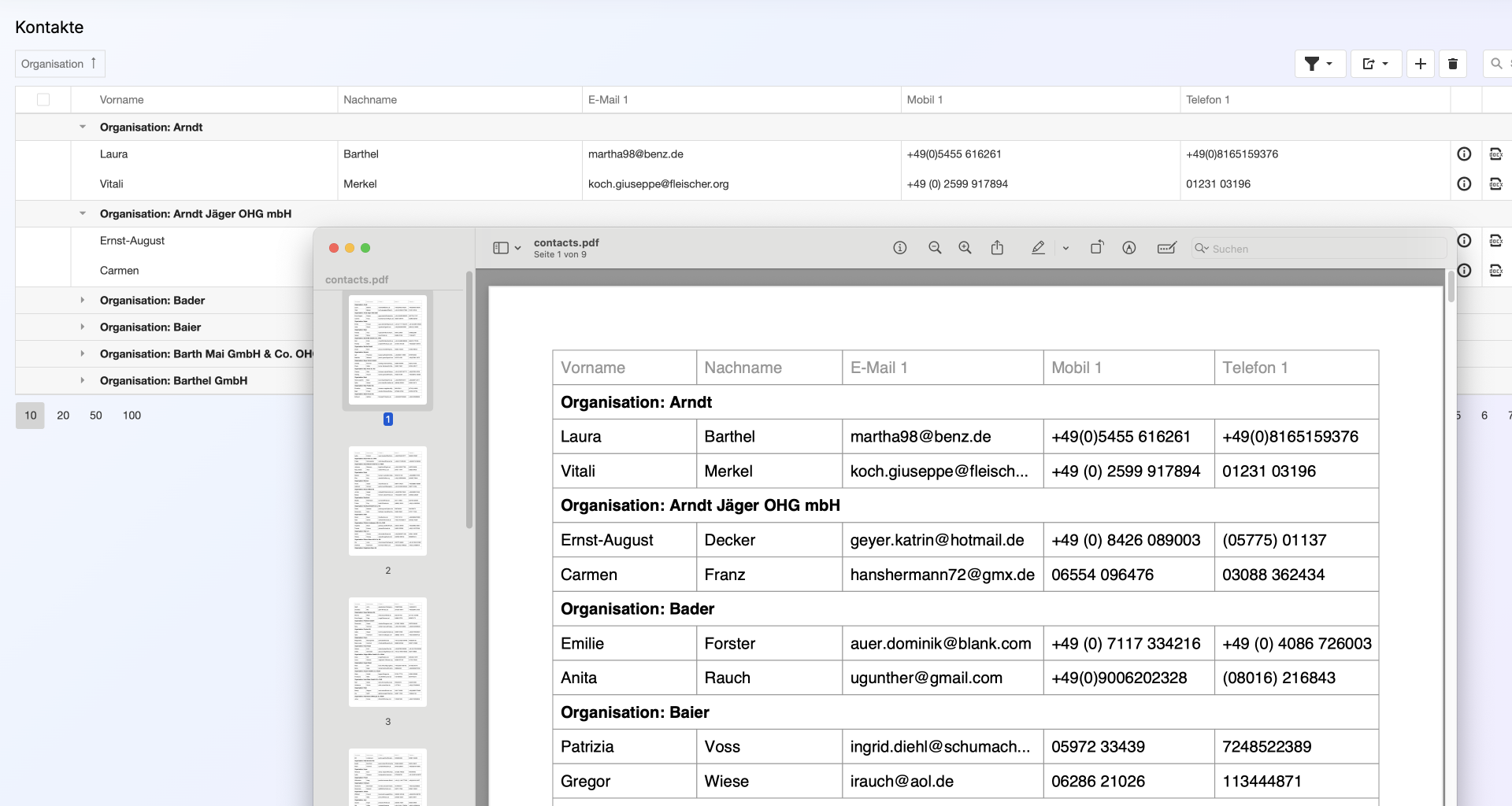Zoom in on the PDF preview
This screenshot has width=1512, height=806.
point(965,248)
